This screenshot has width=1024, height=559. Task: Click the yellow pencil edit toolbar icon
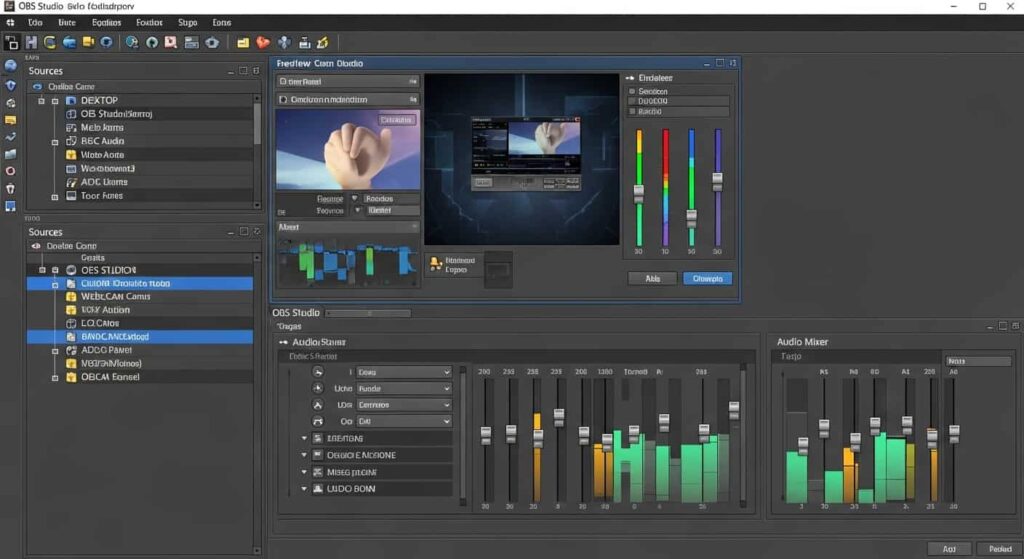coord(323,42)
